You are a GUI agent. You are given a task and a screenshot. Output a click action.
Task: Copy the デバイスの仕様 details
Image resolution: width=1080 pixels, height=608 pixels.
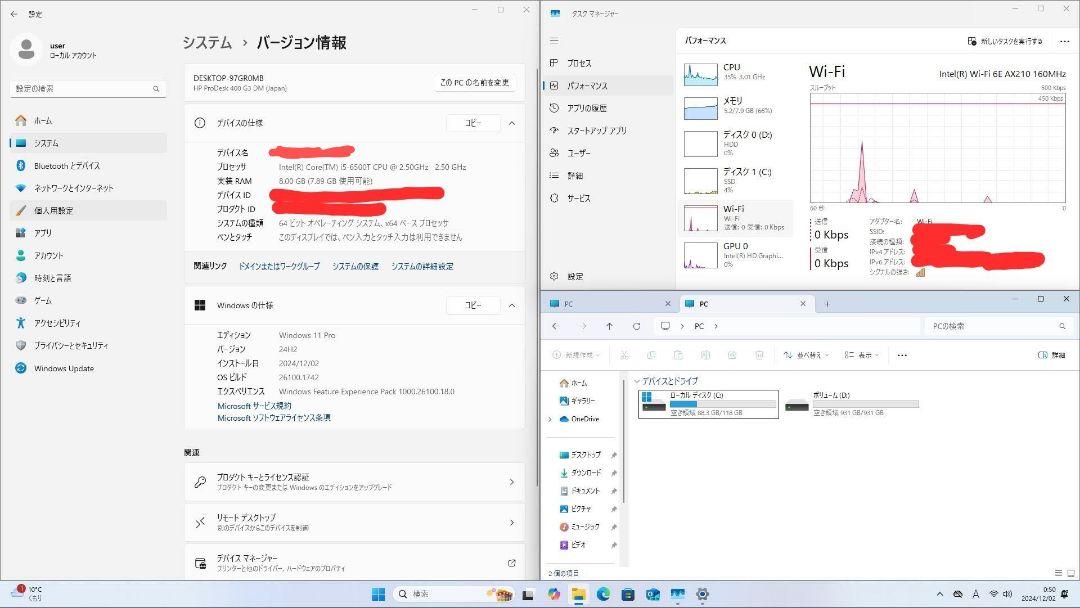point(473,123)
